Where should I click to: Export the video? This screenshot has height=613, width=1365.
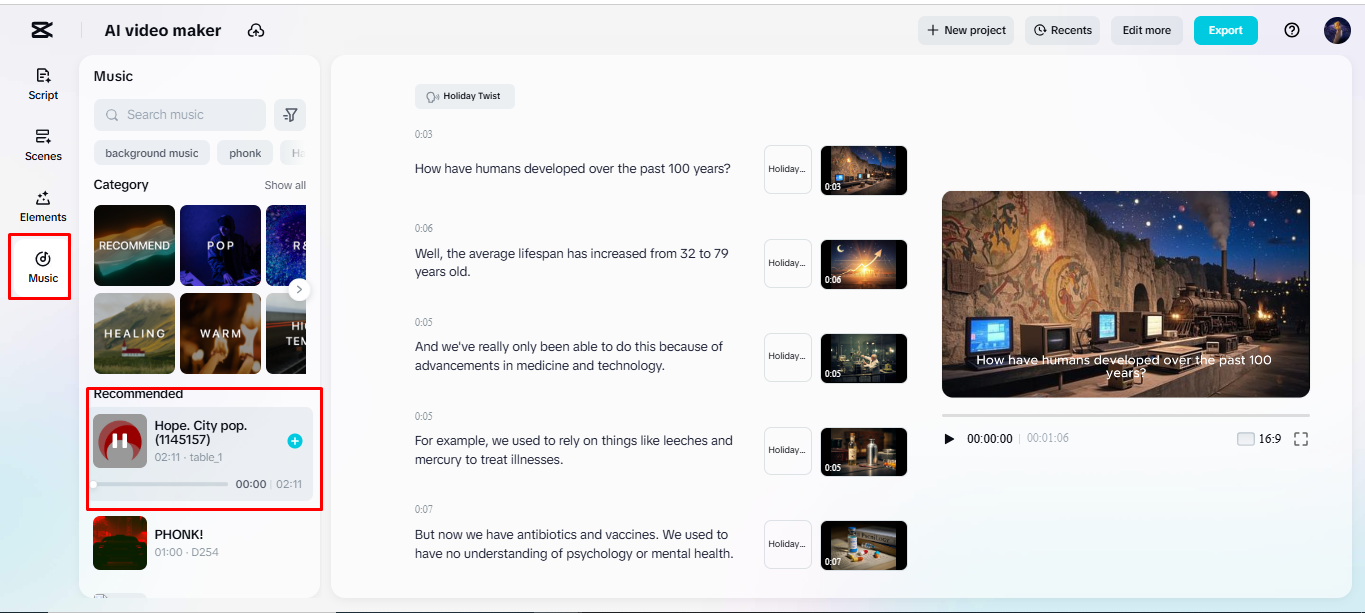point(1225,30)
